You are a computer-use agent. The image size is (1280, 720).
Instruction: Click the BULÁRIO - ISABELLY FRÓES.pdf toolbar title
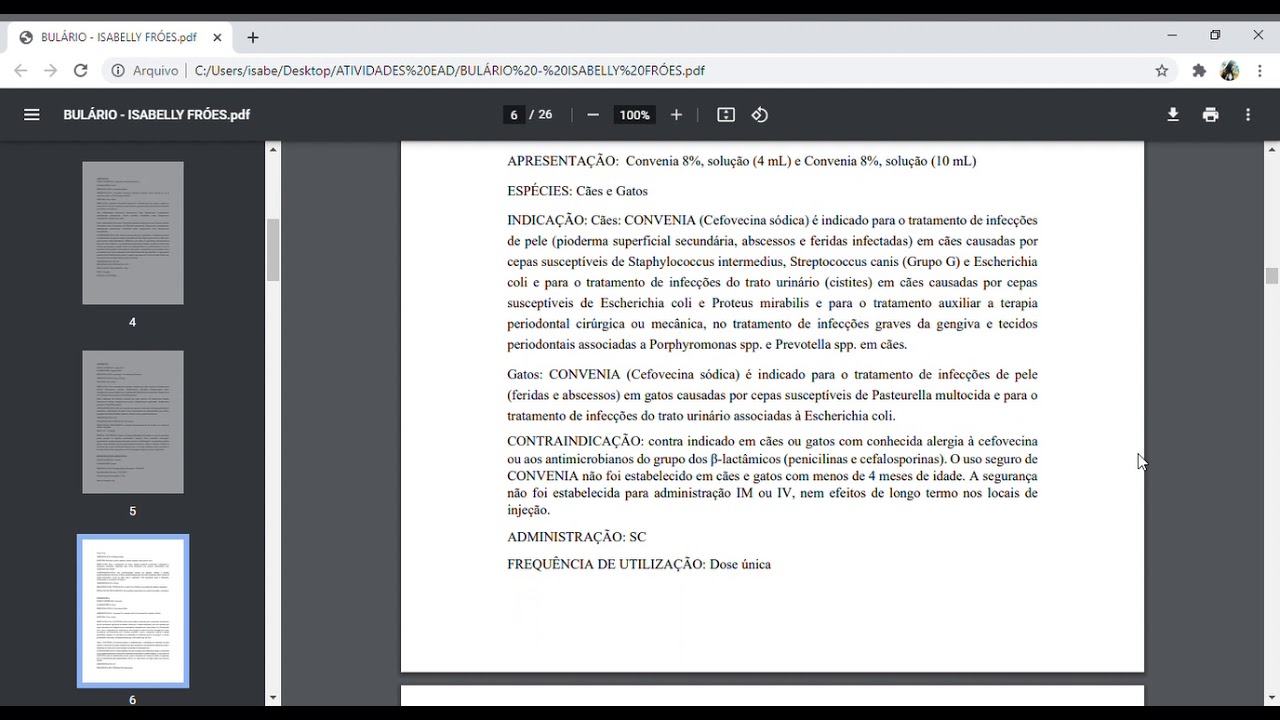click(x=157, y=115)
